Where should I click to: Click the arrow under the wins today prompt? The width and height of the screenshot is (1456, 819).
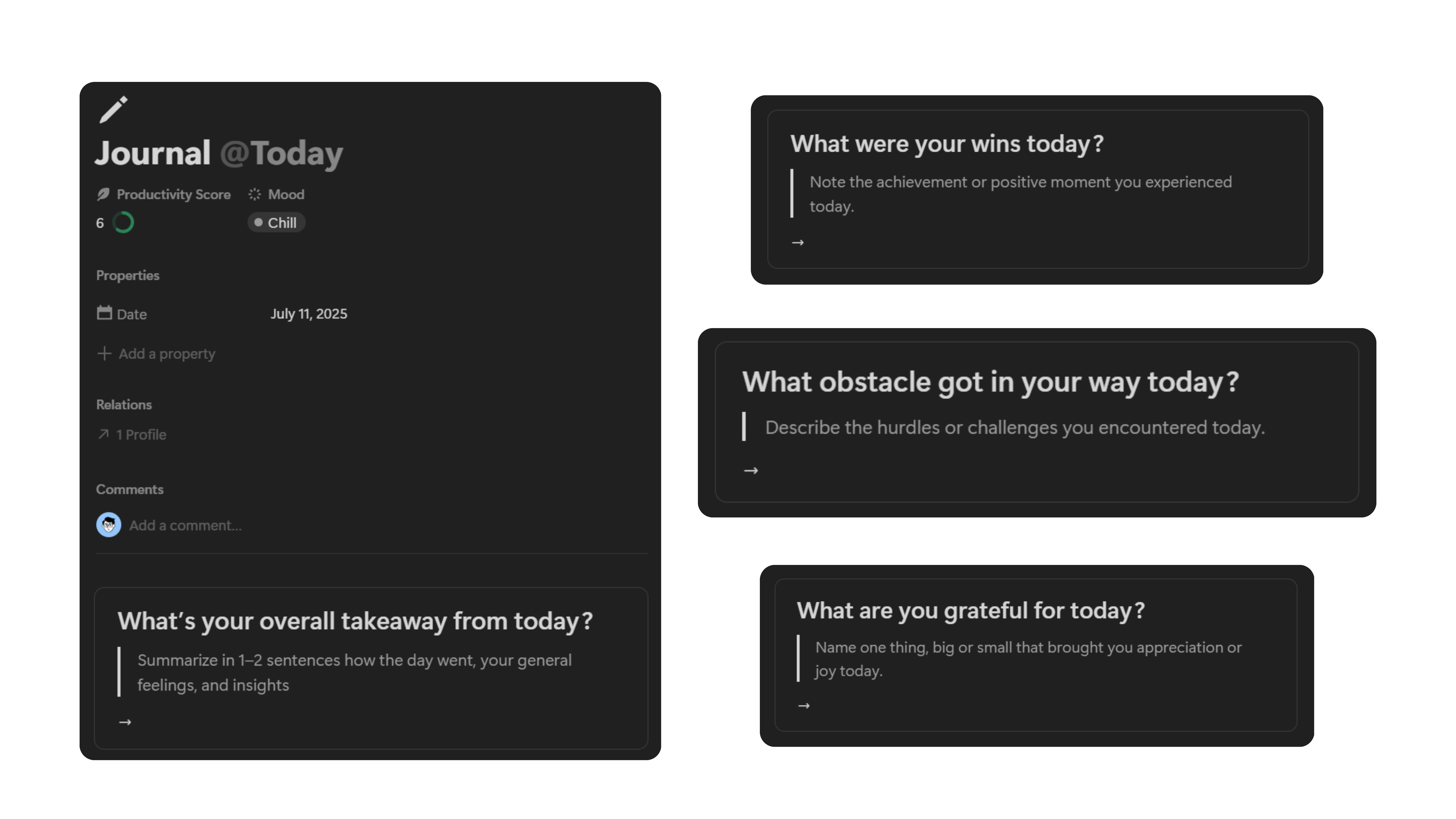[x=798, y=242]
